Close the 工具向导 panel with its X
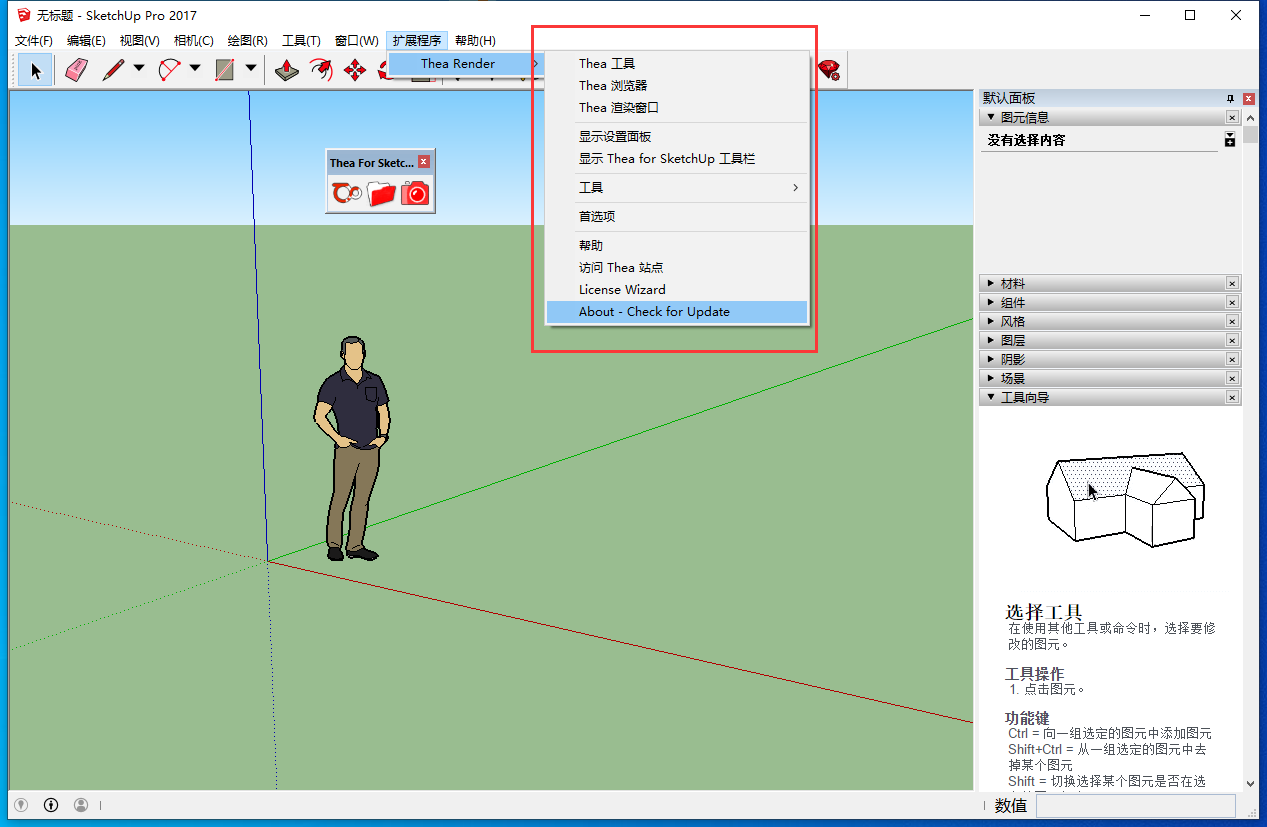1267x827 pixels. coord(1232,398)
